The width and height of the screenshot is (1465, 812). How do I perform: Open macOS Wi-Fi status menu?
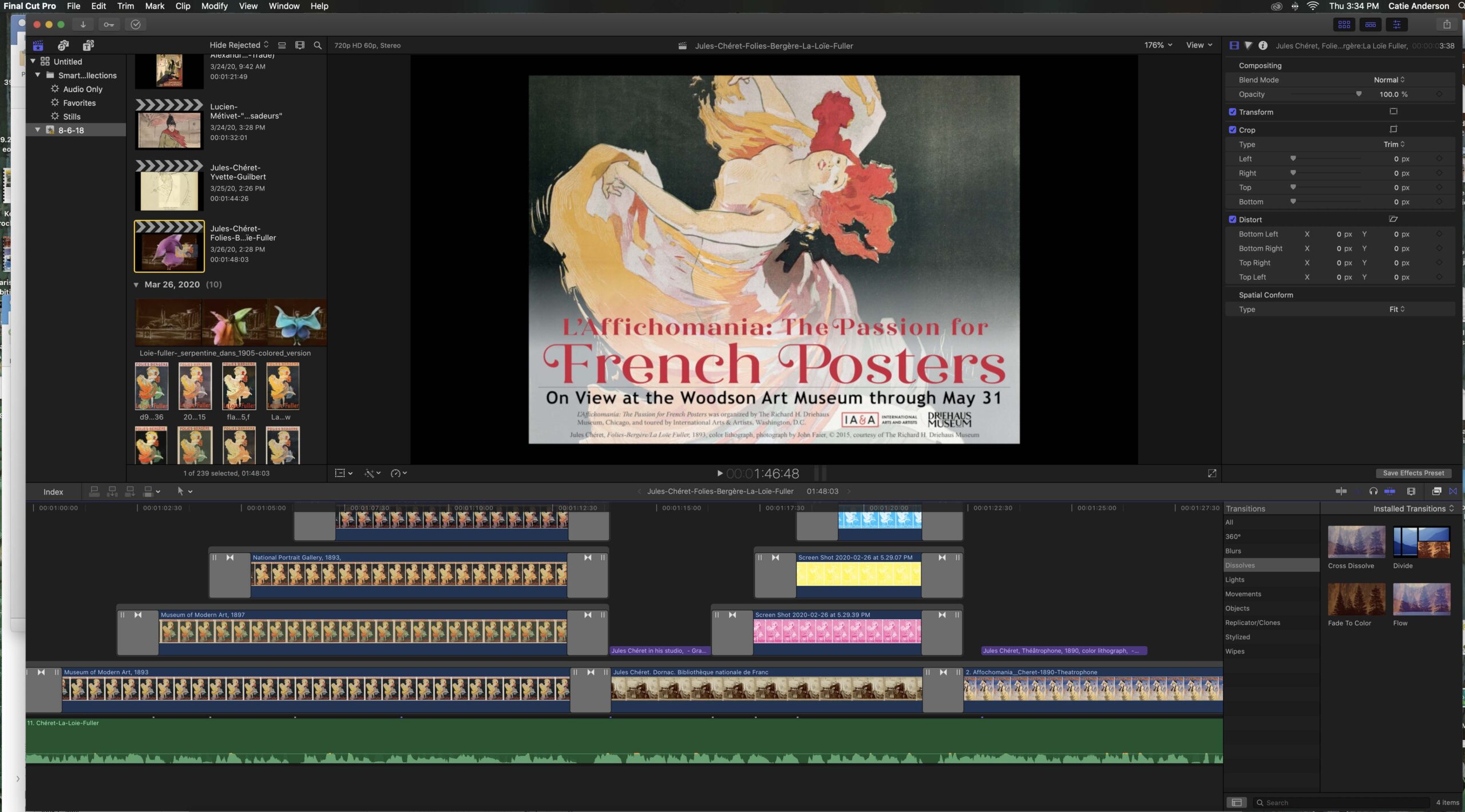pos(1313,6)
